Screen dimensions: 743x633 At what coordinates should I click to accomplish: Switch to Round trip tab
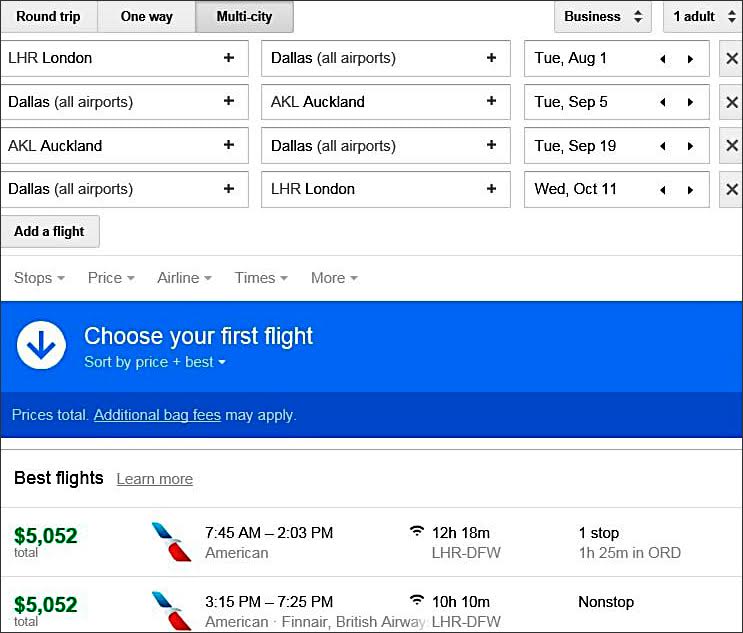tap(49, 17)
